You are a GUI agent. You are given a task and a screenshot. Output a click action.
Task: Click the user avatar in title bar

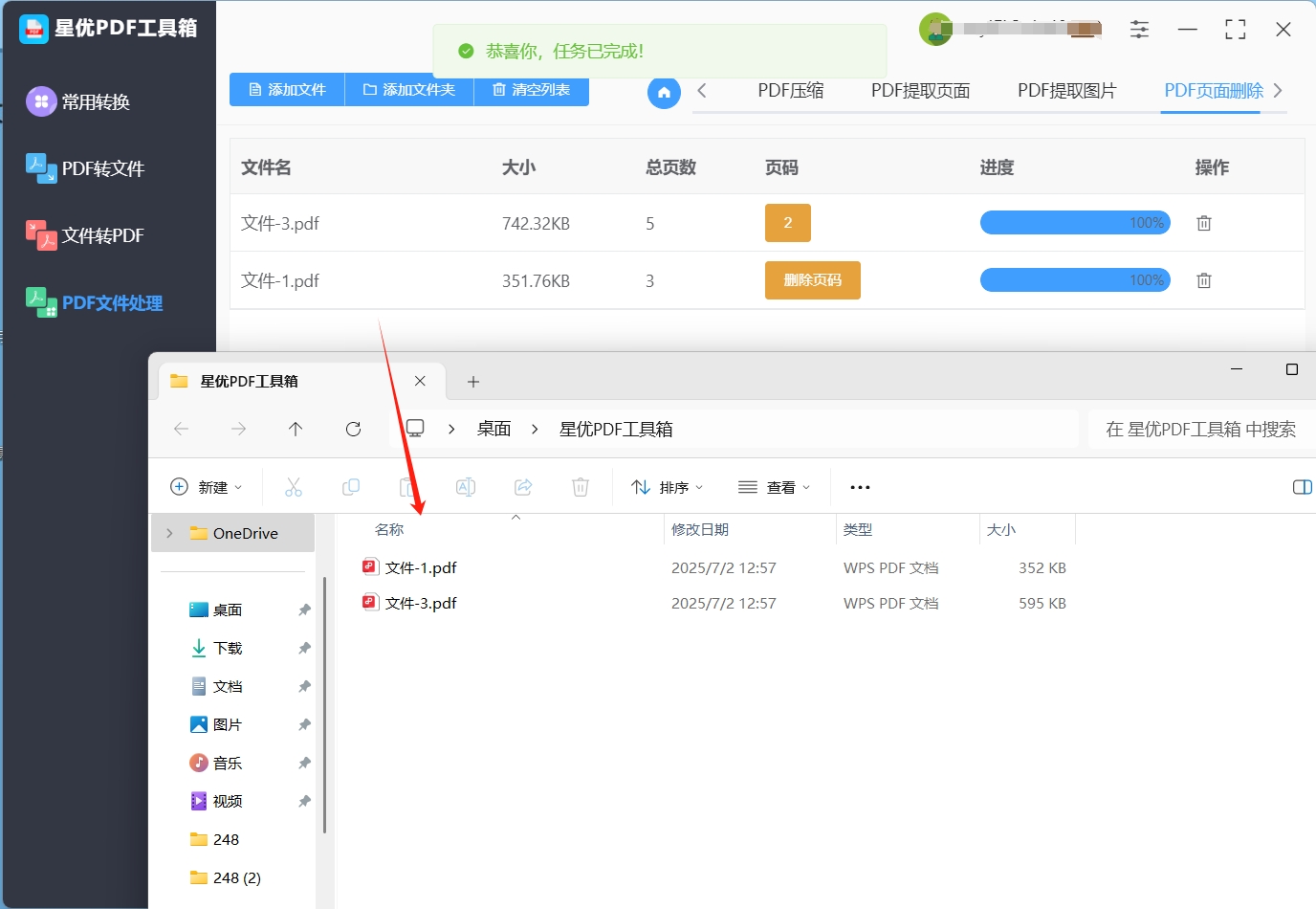tap(935, 29)
